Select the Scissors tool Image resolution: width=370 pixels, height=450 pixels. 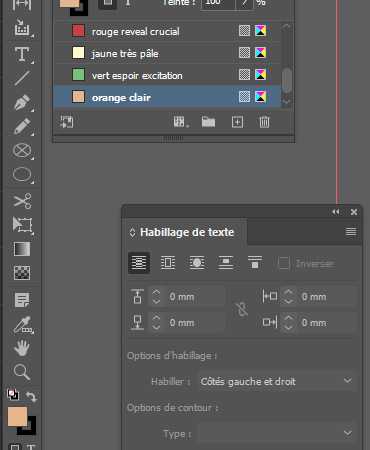coord(22,201)
